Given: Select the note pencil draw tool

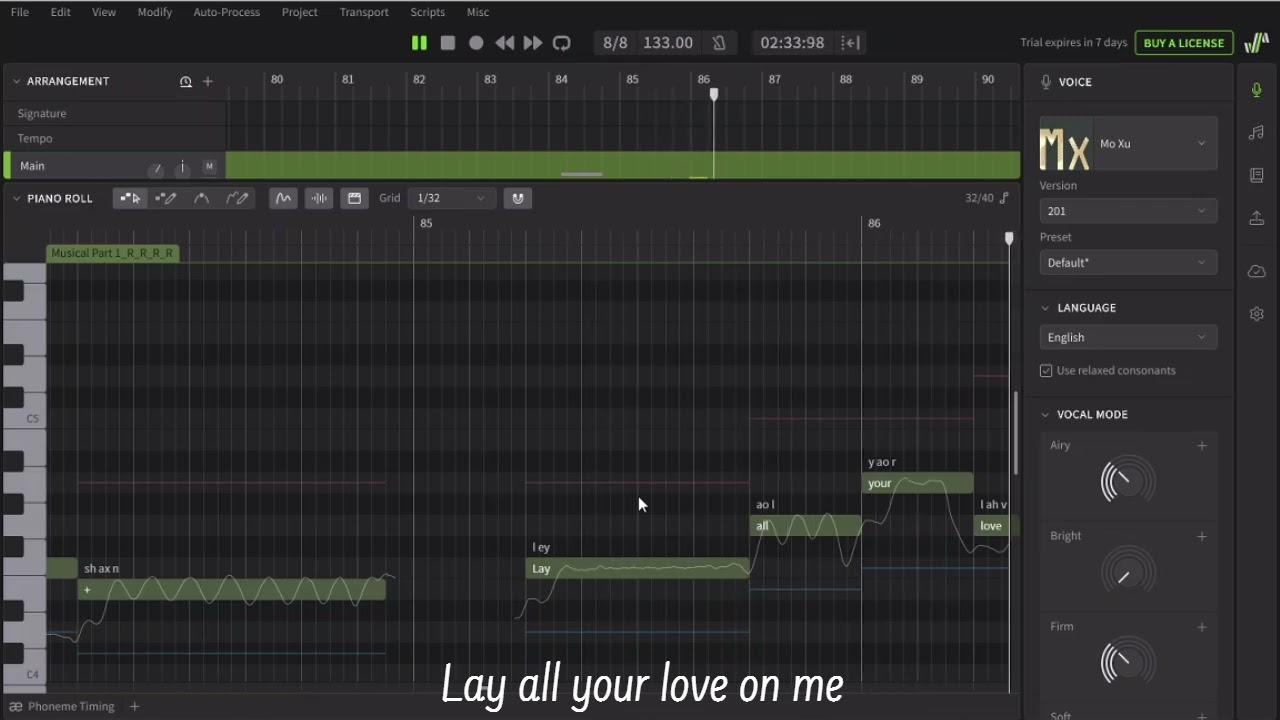Looking at the screenshot, I should point(166,198).
